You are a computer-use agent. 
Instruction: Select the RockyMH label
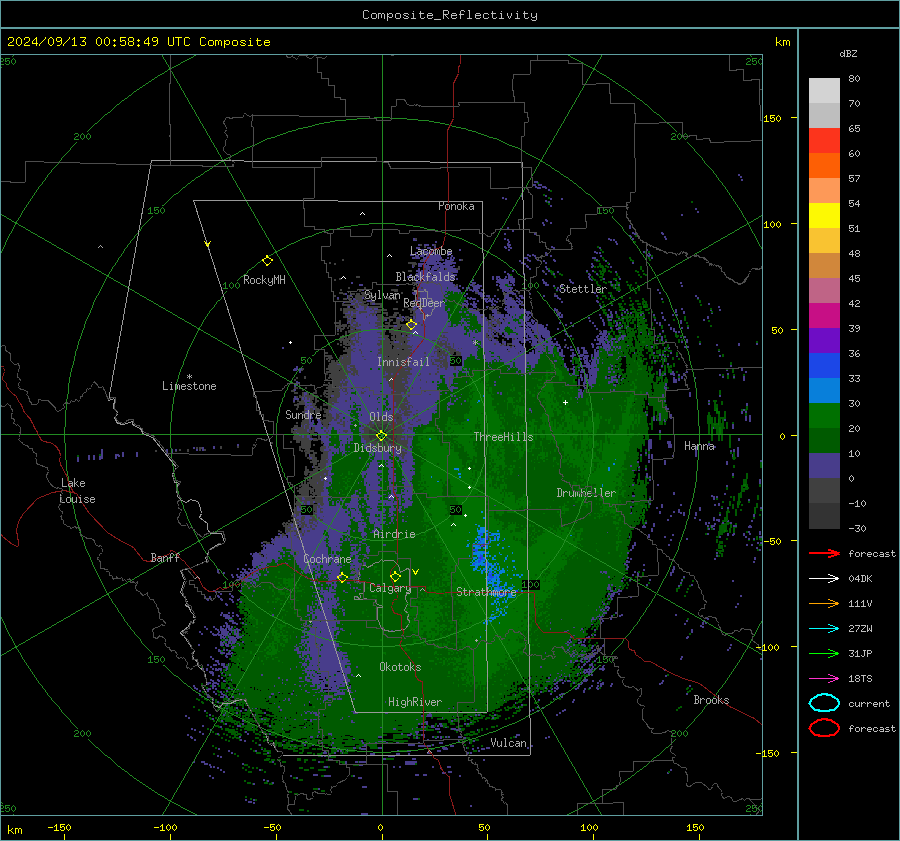(x=264, y=280)
